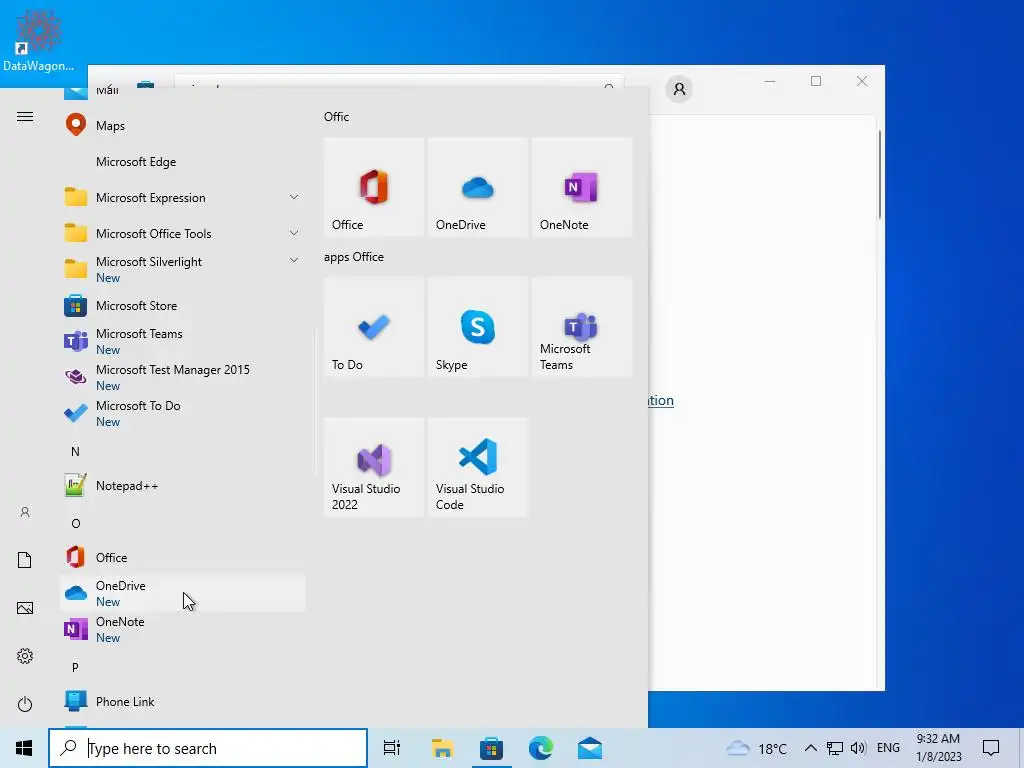Viewport: 1024px width, 768px height.
Task: Click the scrollbar in Store window
Action: pyautogui.click(x=880, y=174)
